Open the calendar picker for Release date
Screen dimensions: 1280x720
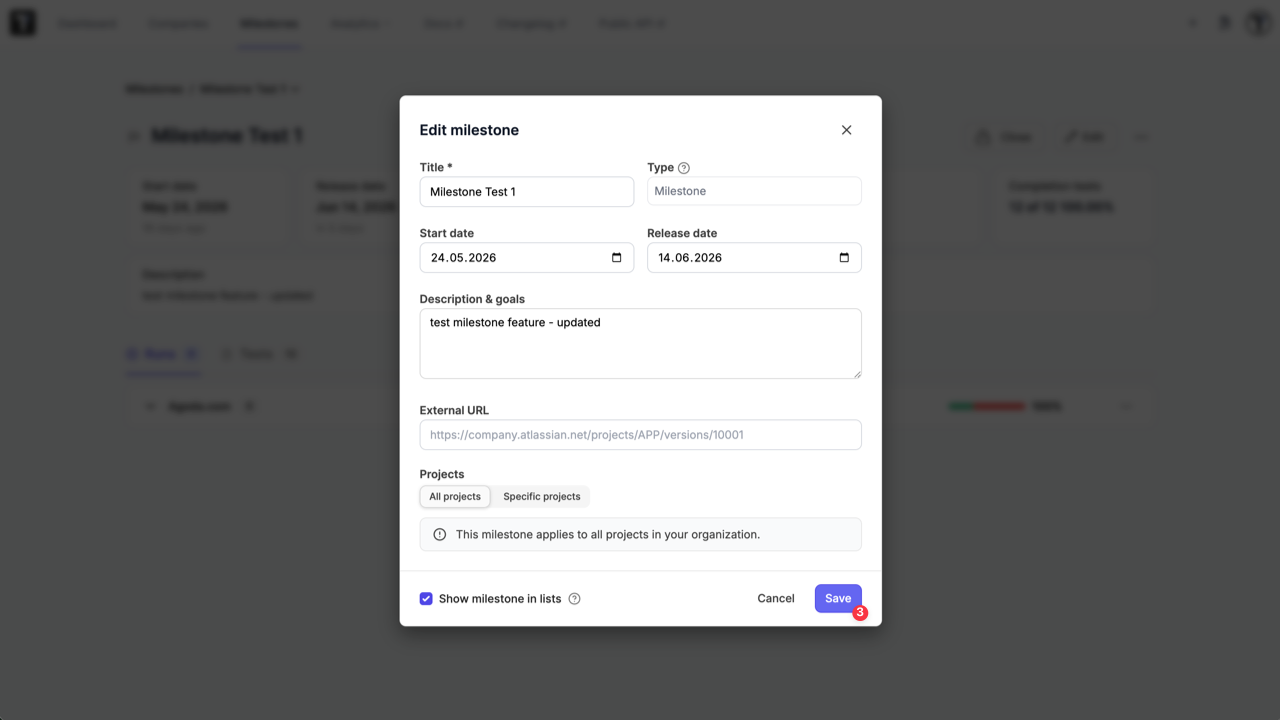(844, 258)
